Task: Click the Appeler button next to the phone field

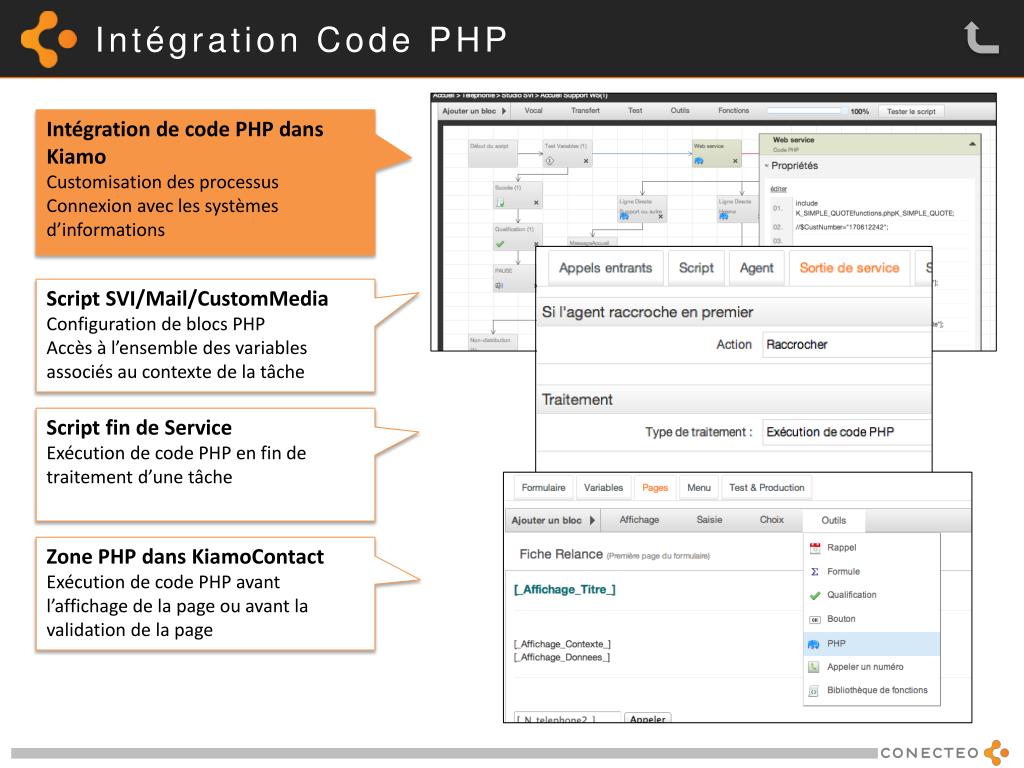Action: pos(647,718)
